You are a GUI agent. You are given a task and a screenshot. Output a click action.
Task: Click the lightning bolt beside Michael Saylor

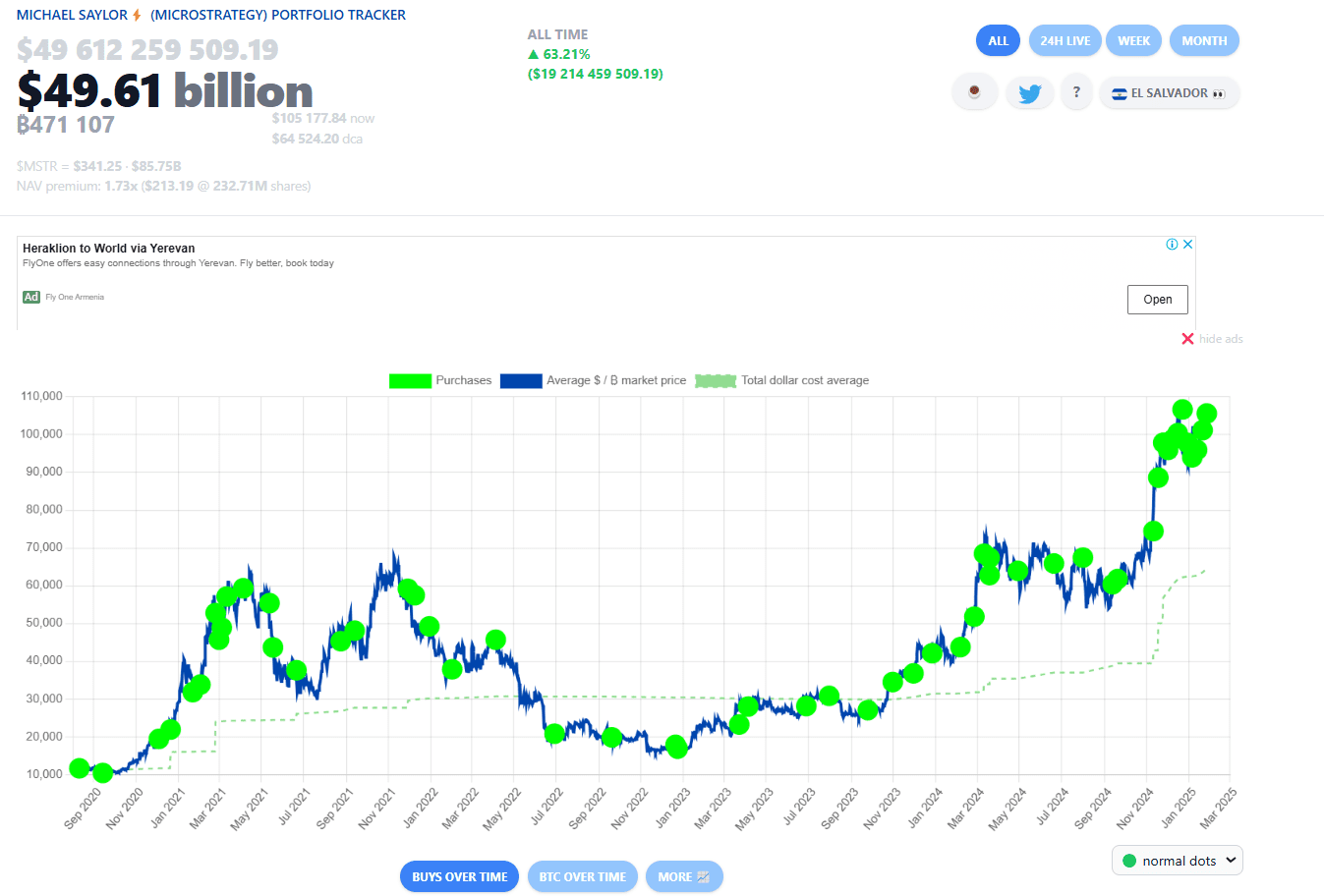pyautogui.click(x=139, y=14)
